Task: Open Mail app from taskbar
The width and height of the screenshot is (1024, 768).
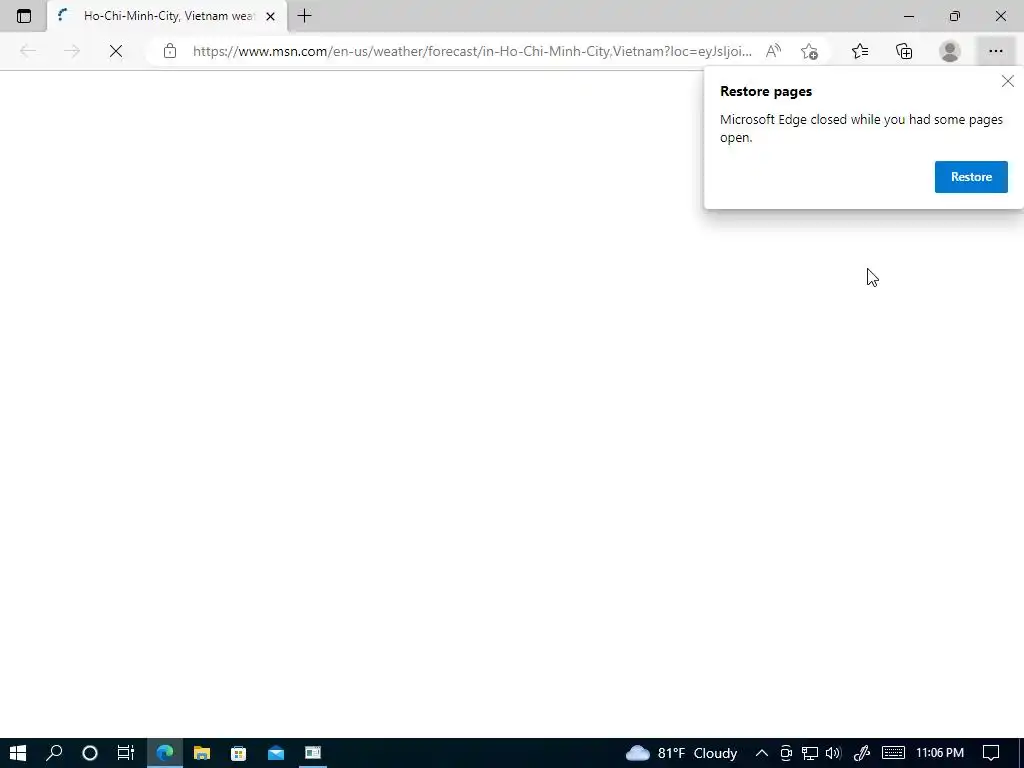Action: coord(276,753)
